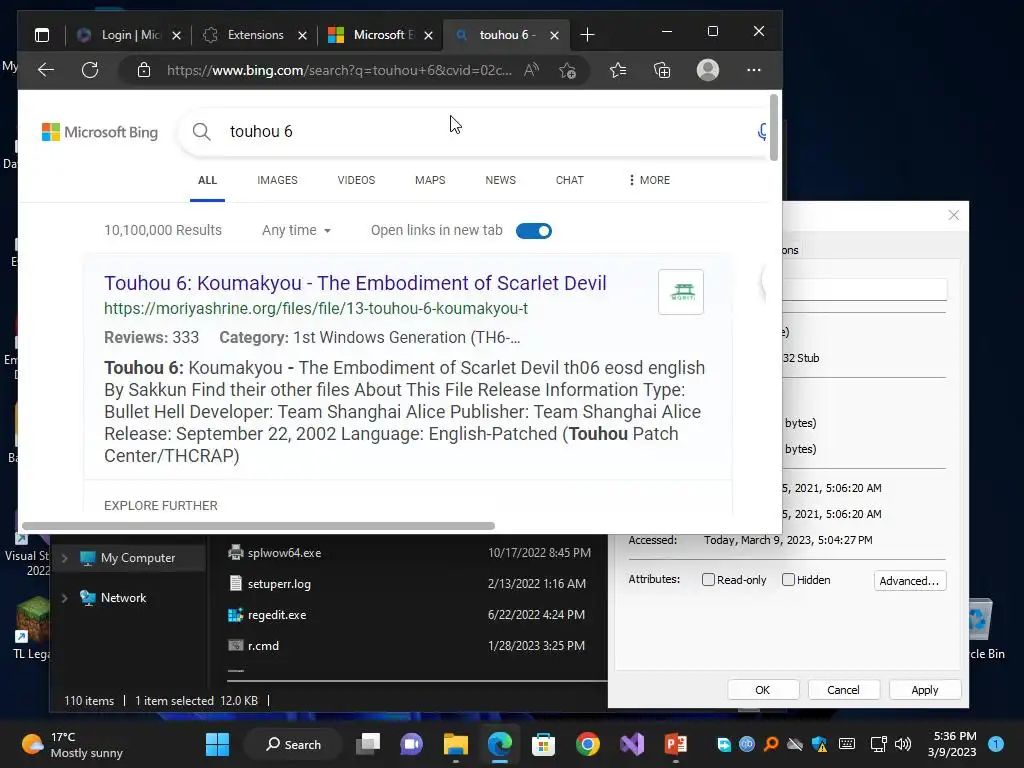Expand the MORE search options
Image resolution: width=1024 pixels, height=768 pixels.
(649, 180)
